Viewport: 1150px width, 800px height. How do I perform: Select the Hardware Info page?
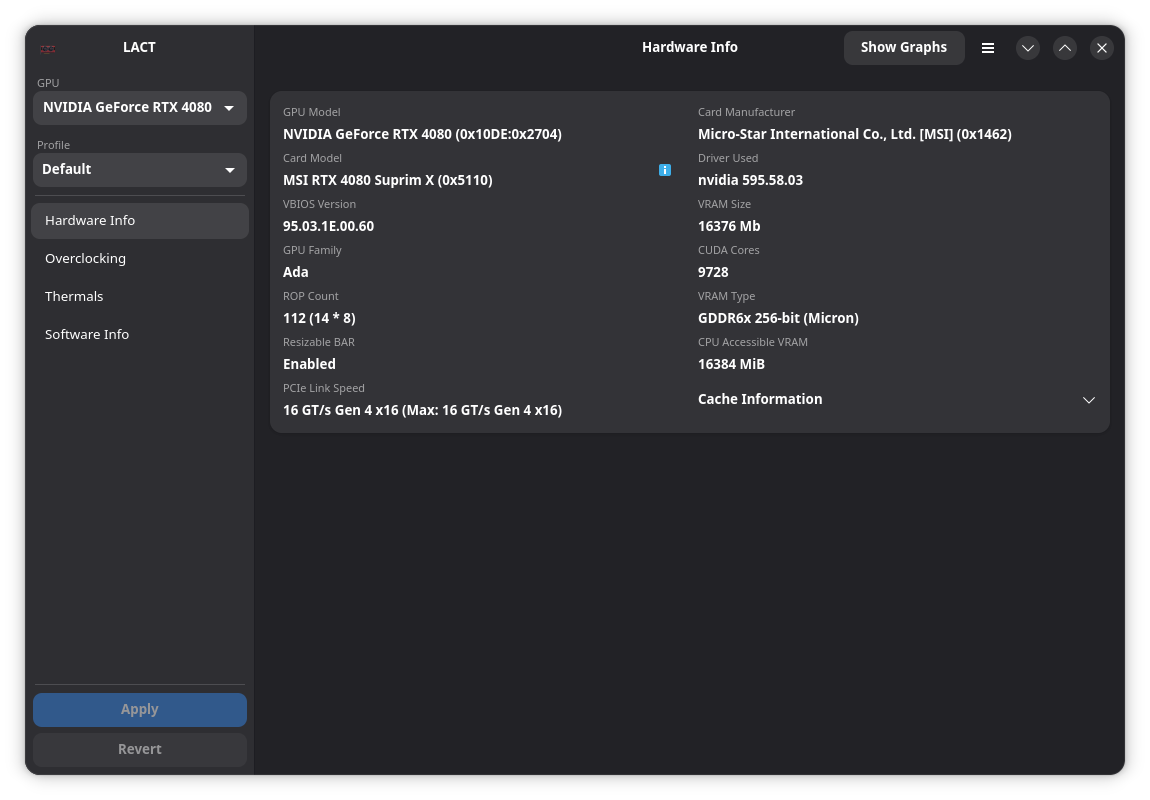pos(139,221)
